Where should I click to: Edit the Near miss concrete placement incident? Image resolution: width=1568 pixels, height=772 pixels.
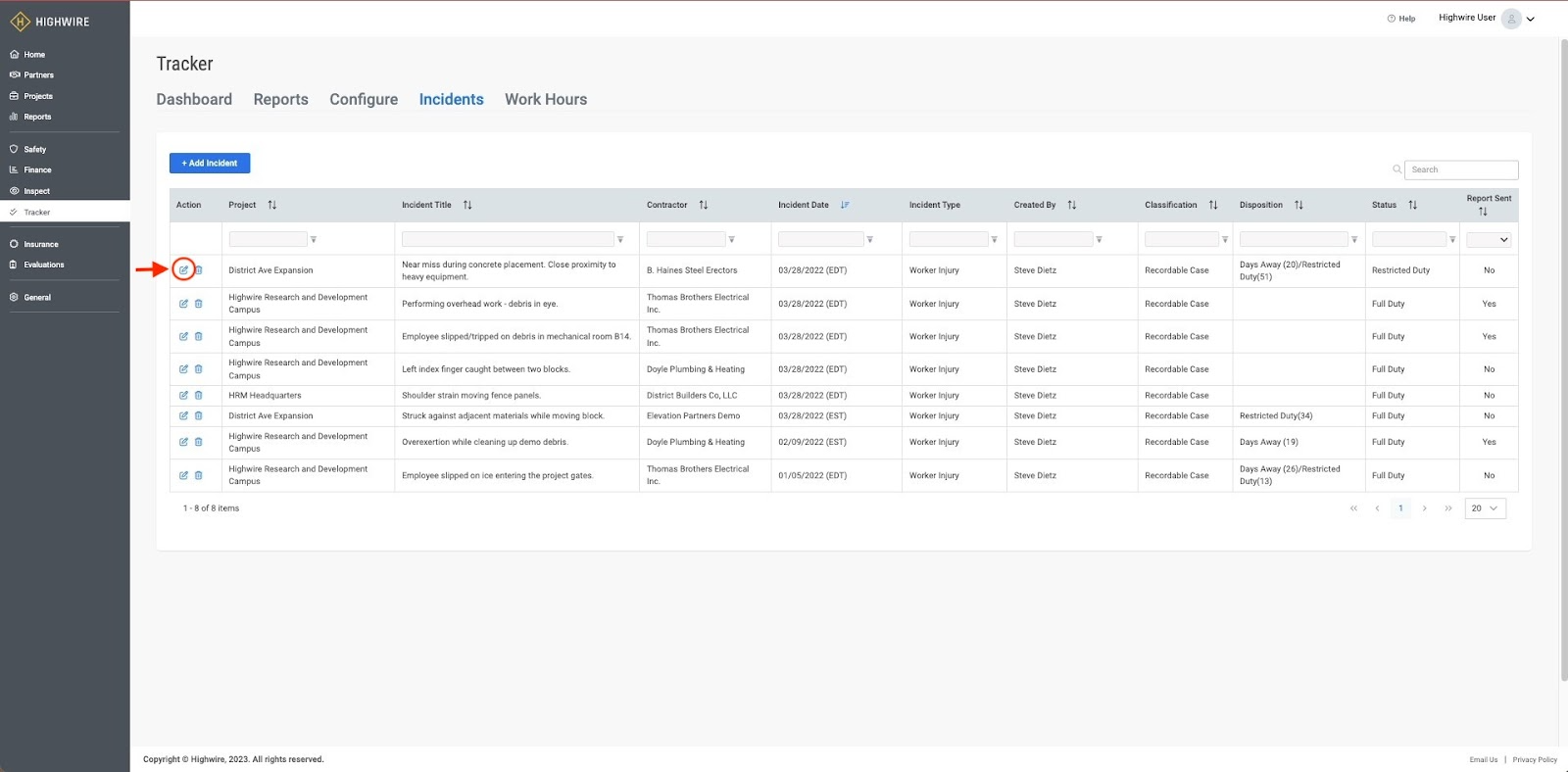(183, 270)
